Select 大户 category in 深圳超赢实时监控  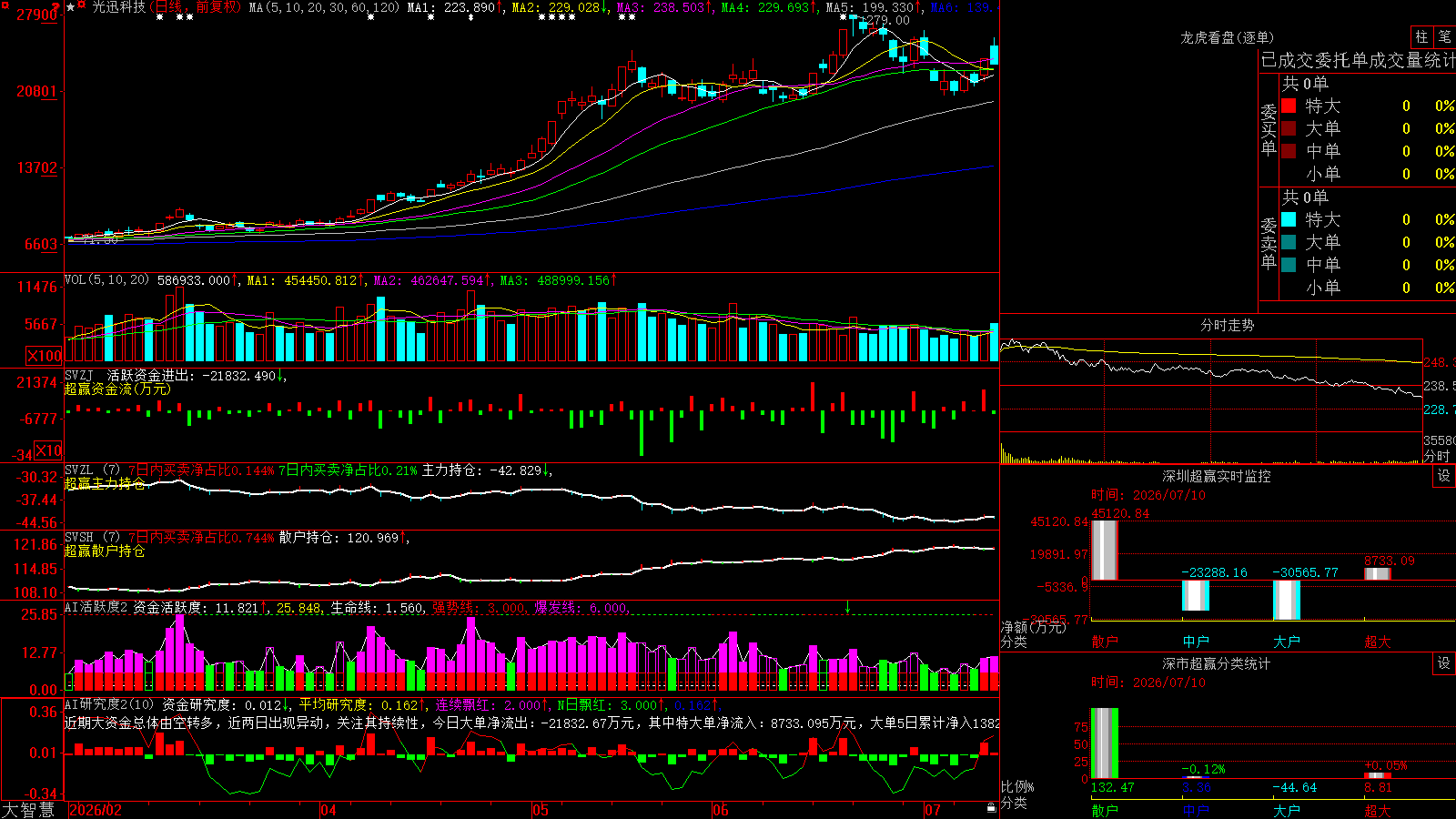click(x=1287, y=642)
